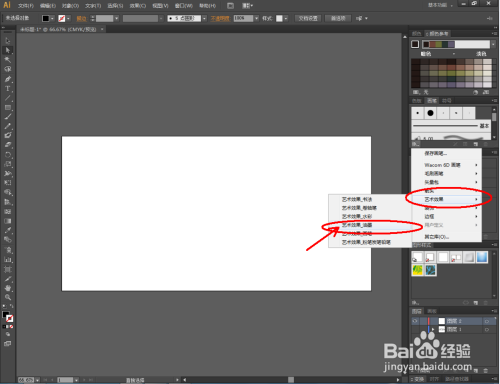This screenshot has height=384, width=500.
Task: Select the Line Segment tool
Action: [8, 98]
